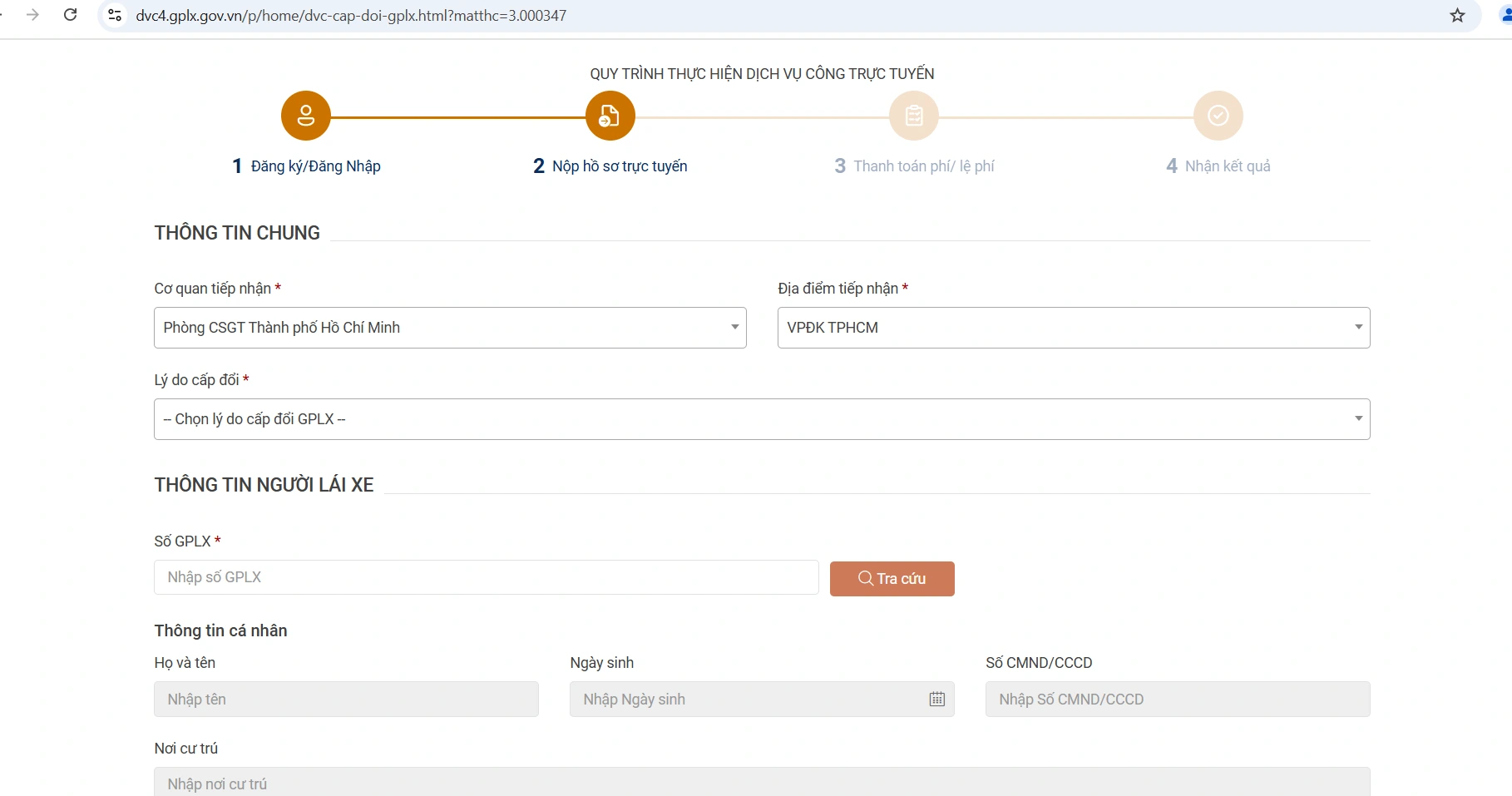Click the Thanh toán phí/lệ phí step clipboard icon
Viewport: 1512px width, 796px height.
pyautogui.click(x=914, y=116)
